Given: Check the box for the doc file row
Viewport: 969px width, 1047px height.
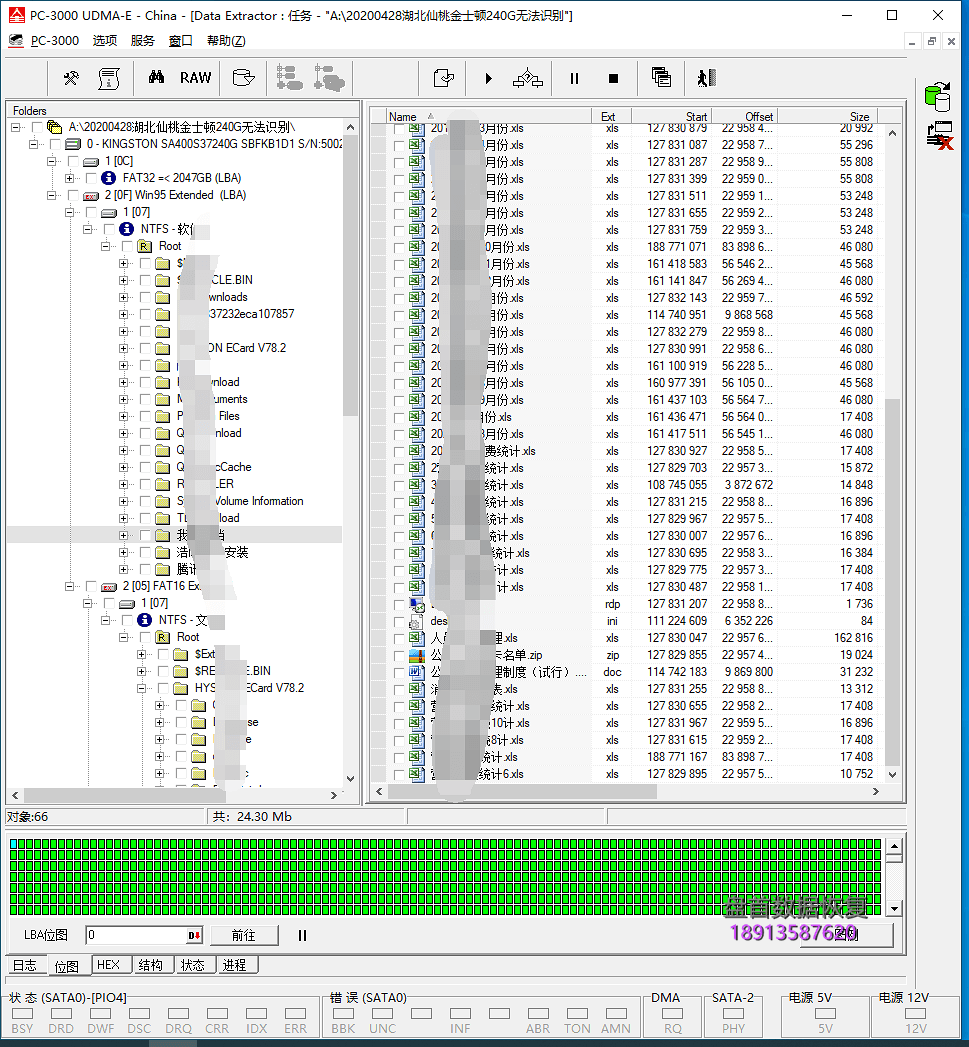Looking at the screenshot, I should 399,672.
